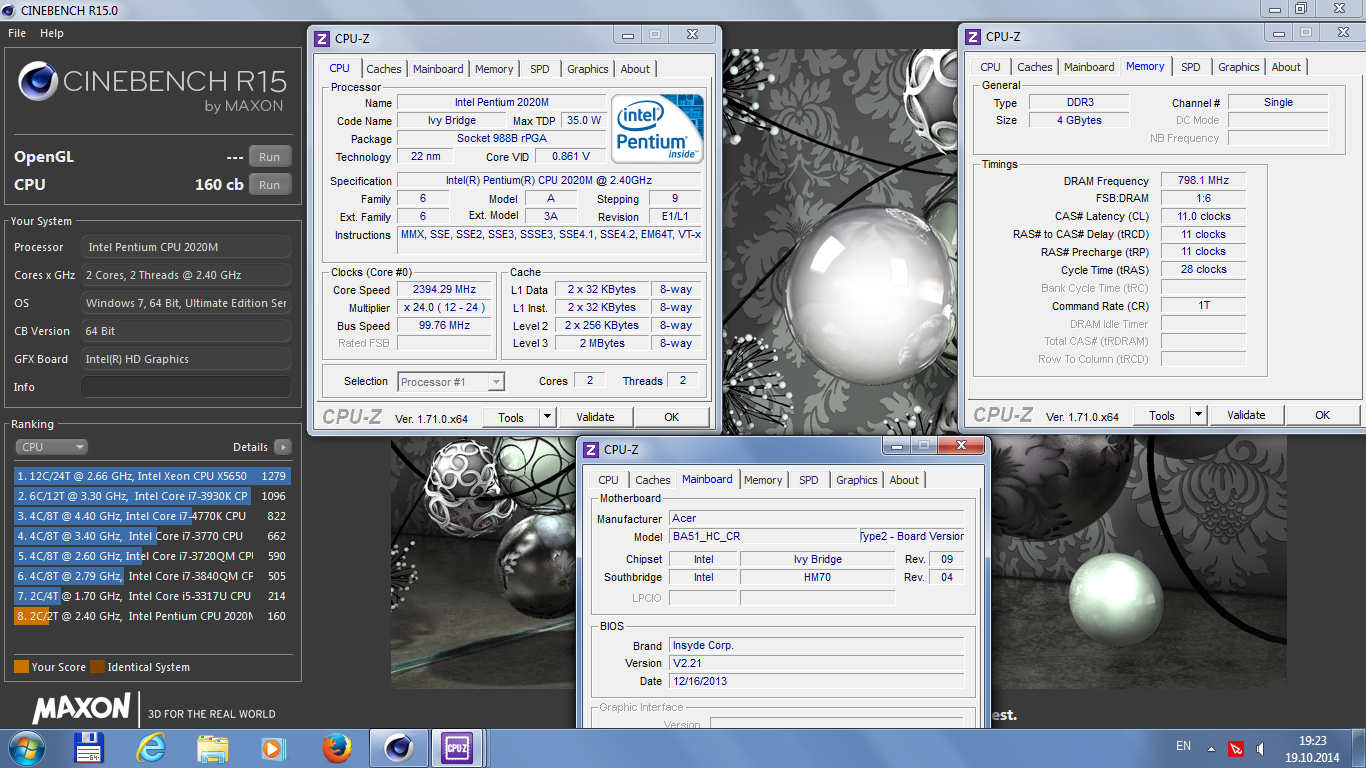
Task: Open the CPU ranking type dropdown
Action: click(x=52, y=447)
